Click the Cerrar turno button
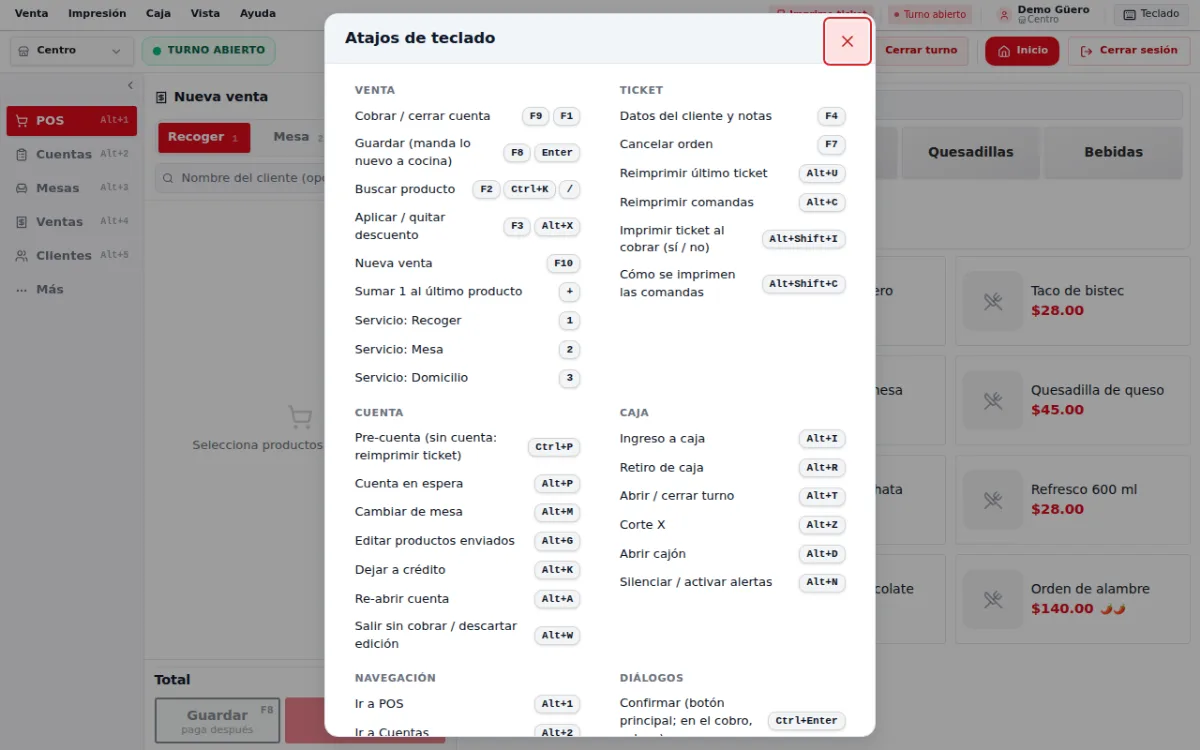This screenshot has width=1200, height=750. (921, 51)
